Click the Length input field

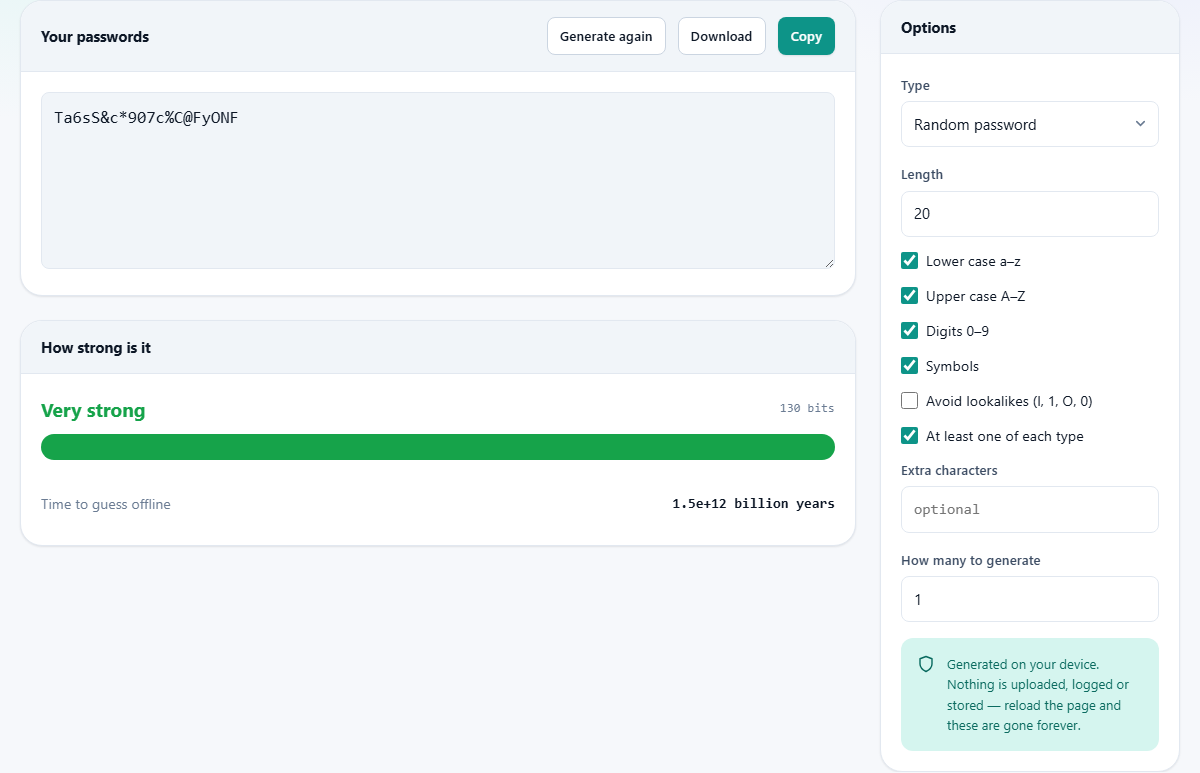(x=1030, y=214)
